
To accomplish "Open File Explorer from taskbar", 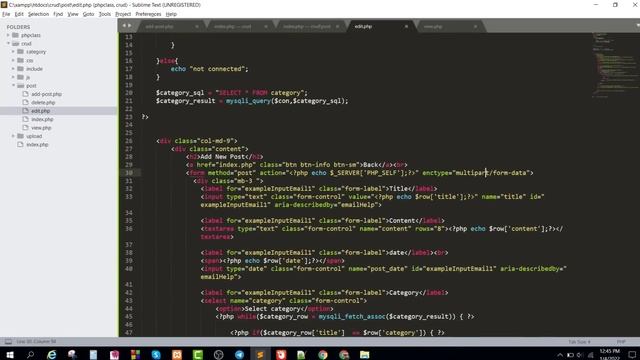I will point(364,354).
